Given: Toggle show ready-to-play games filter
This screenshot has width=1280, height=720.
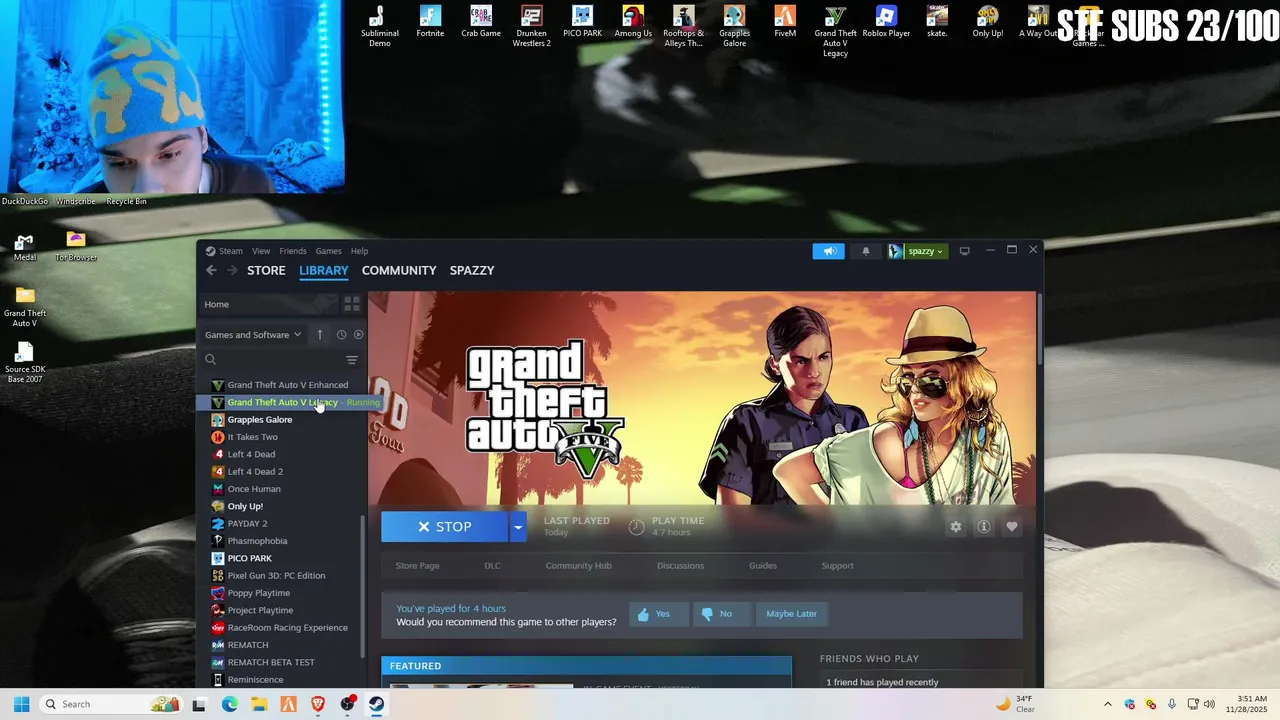Looking at the screenshot, I should tap(358, 335).
